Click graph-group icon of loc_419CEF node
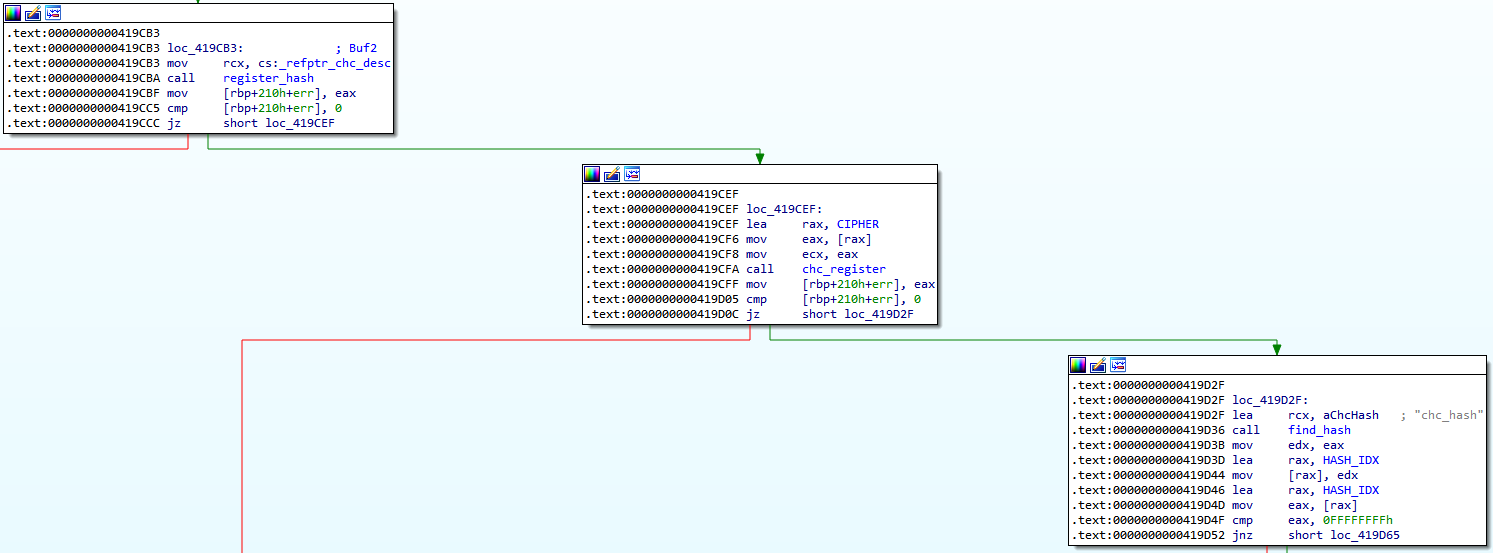This screenshot has width=1493, height=553. click(630, 174)
